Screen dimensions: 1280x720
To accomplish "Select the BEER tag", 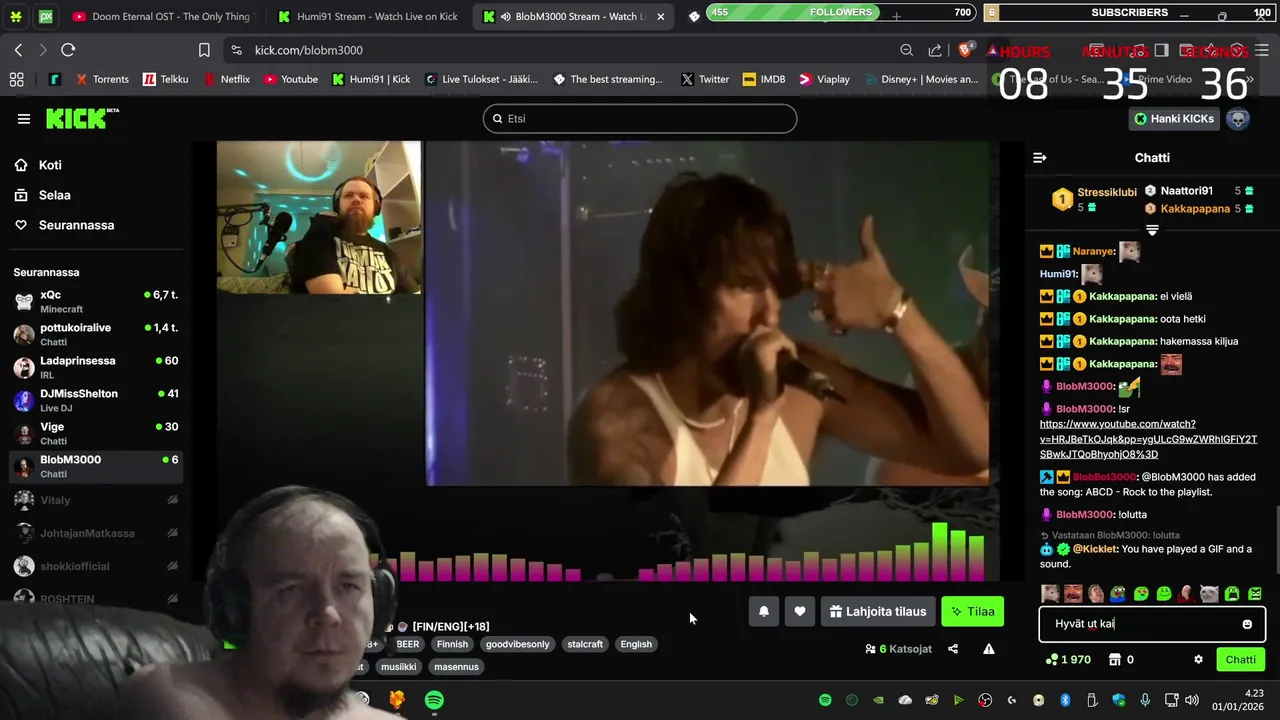I will point(408,645).
